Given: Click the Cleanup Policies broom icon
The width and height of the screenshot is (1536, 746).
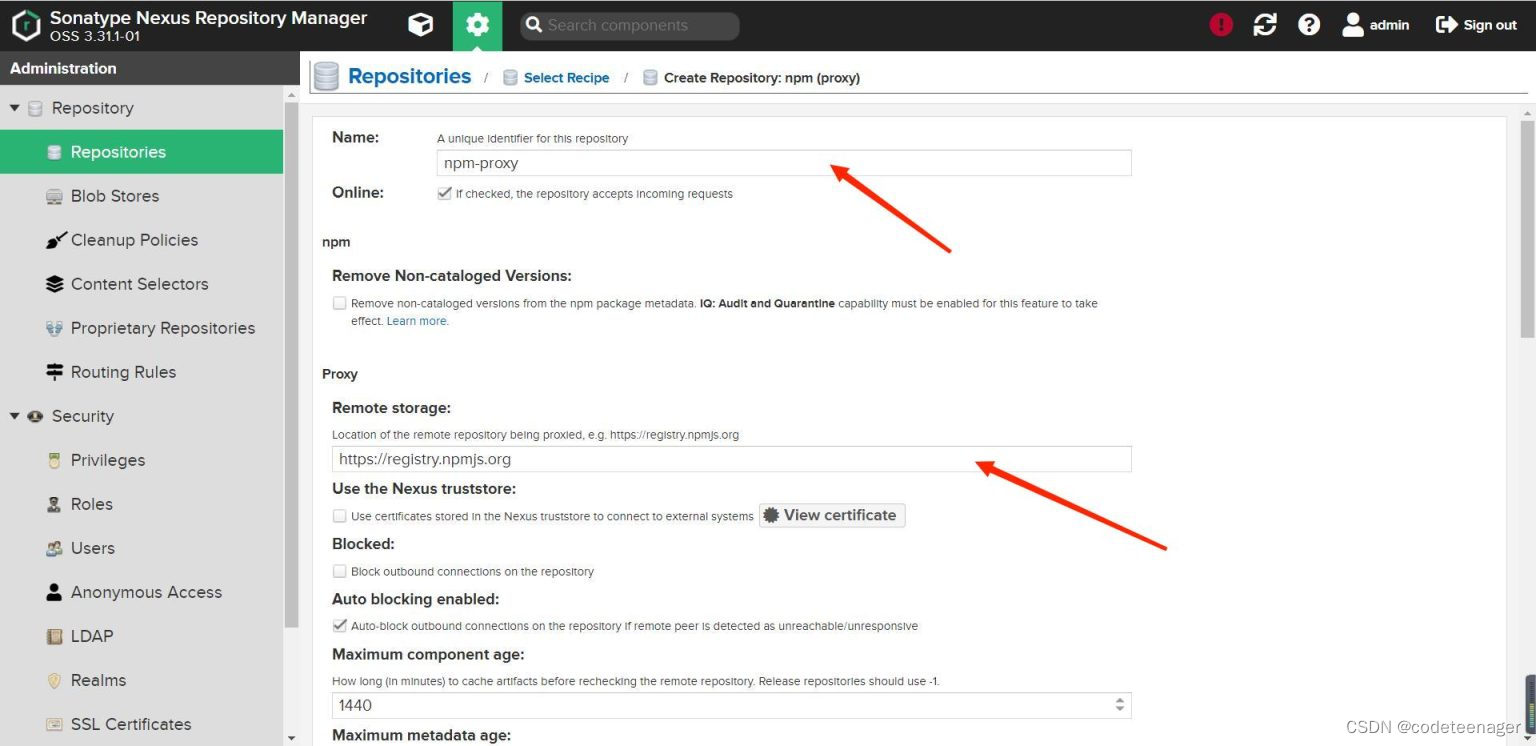Looking at the screenshot, I should coord(56,240).
